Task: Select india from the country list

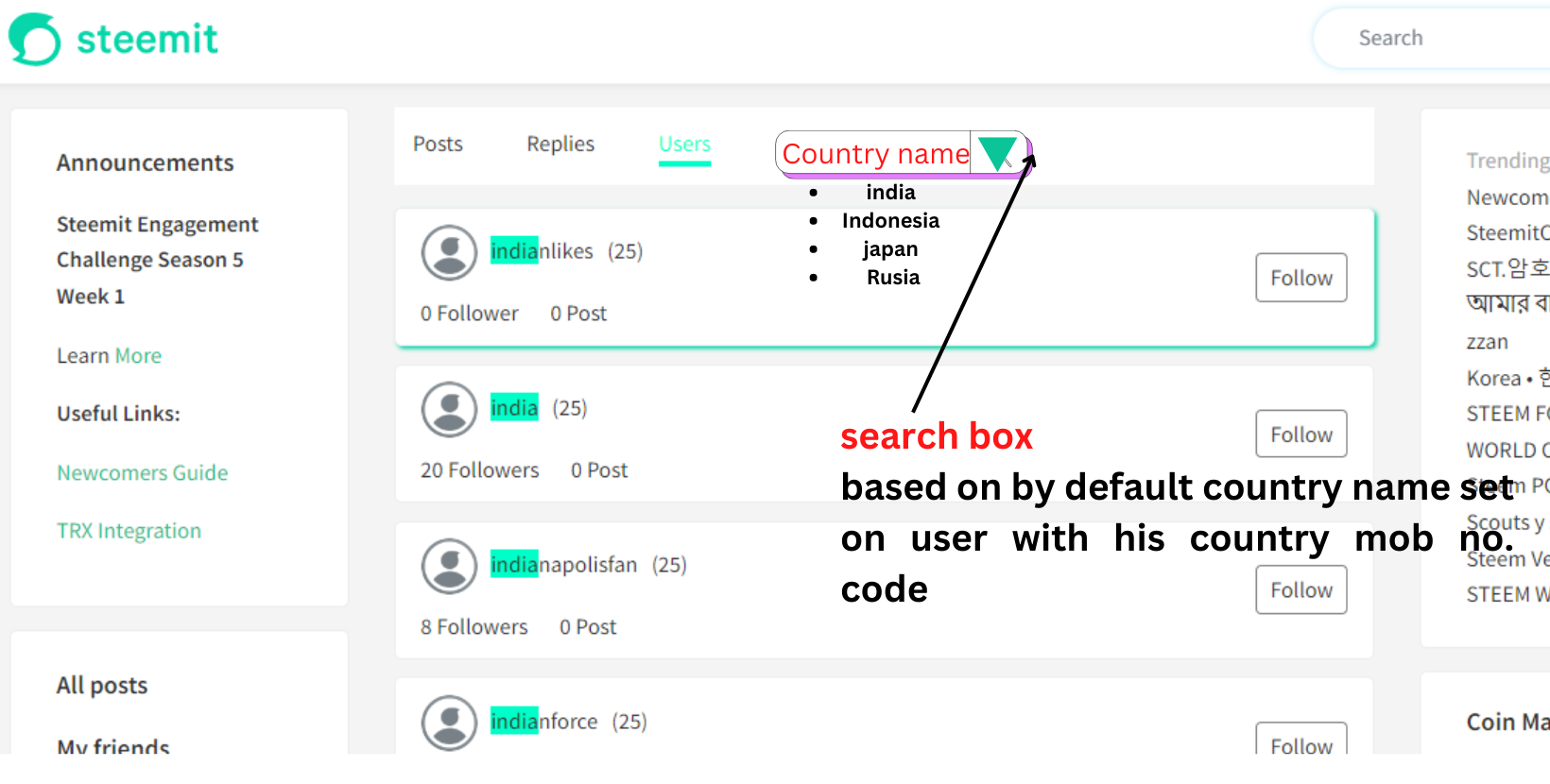Action: point(890,193)
